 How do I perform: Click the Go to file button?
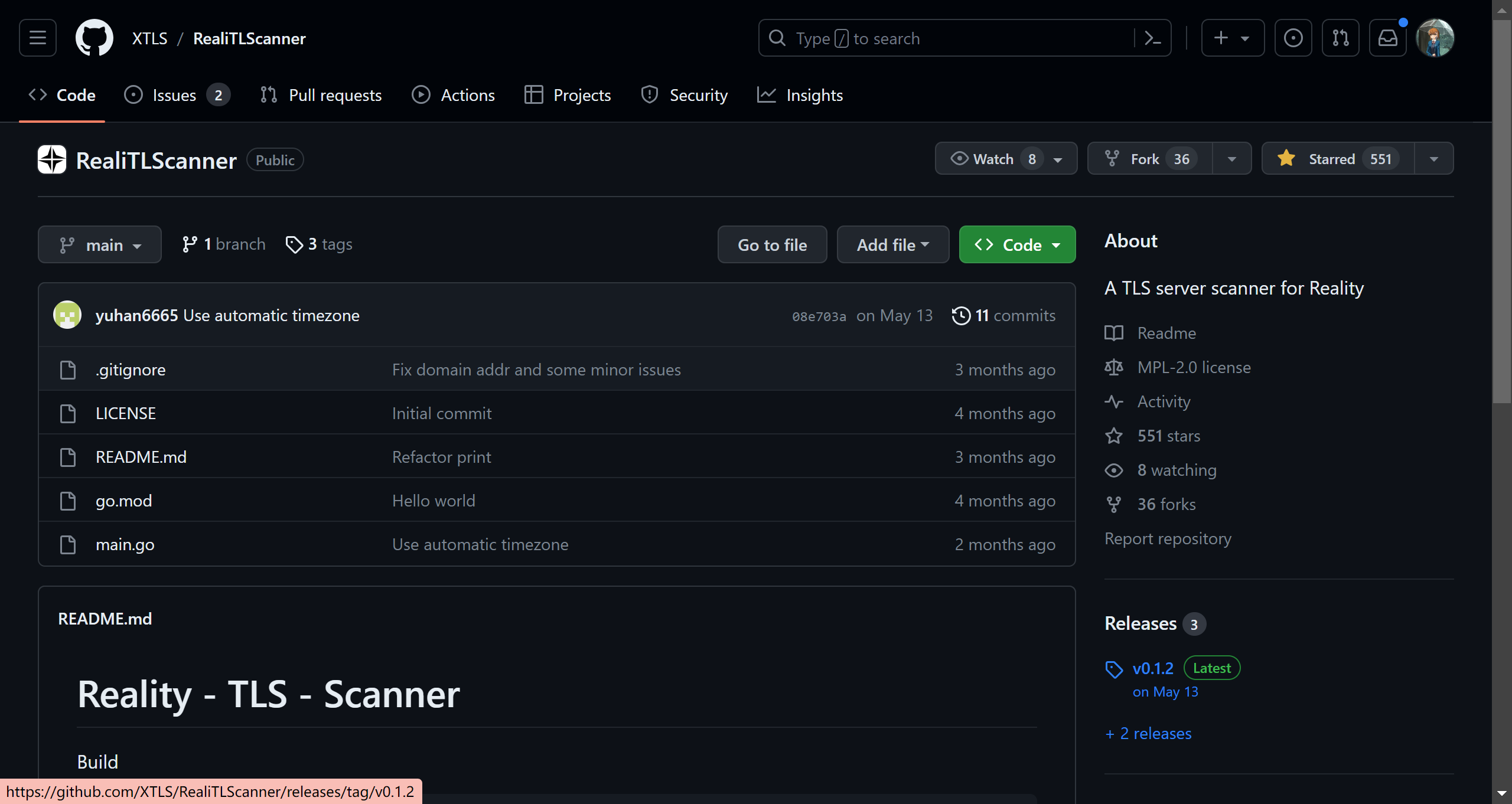772,244
